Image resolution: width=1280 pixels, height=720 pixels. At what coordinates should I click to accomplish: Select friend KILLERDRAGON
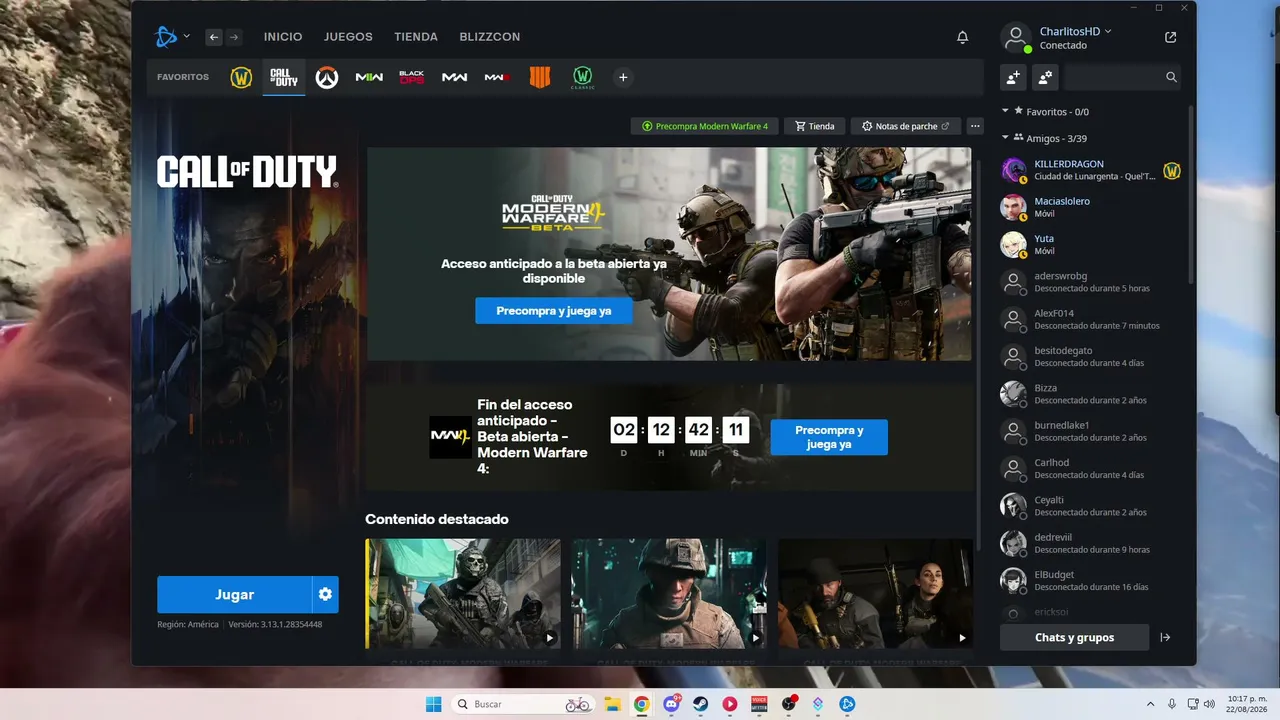1091,170
